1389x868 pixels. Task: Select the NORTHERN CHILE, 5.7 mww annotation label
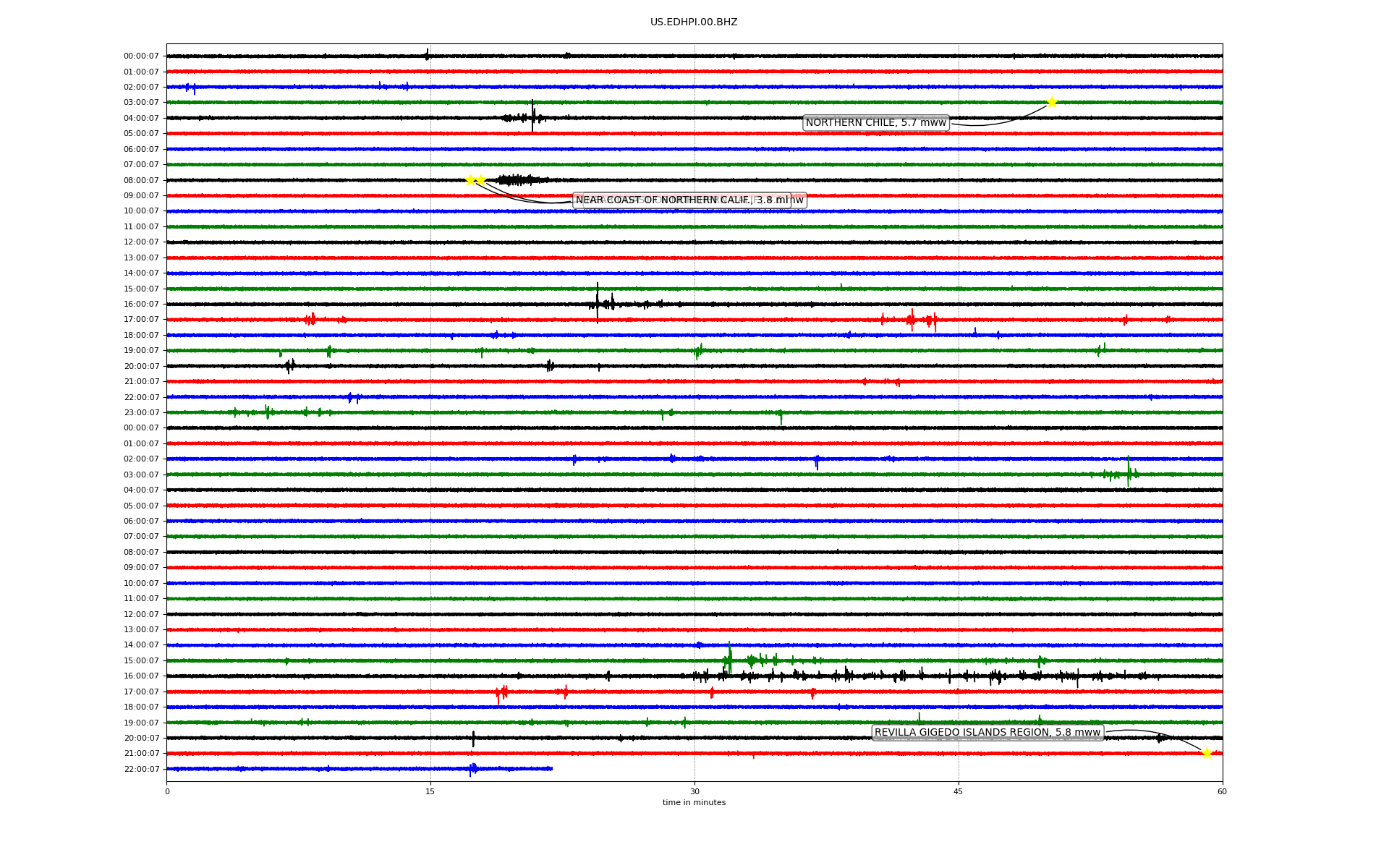pos(876,123)
